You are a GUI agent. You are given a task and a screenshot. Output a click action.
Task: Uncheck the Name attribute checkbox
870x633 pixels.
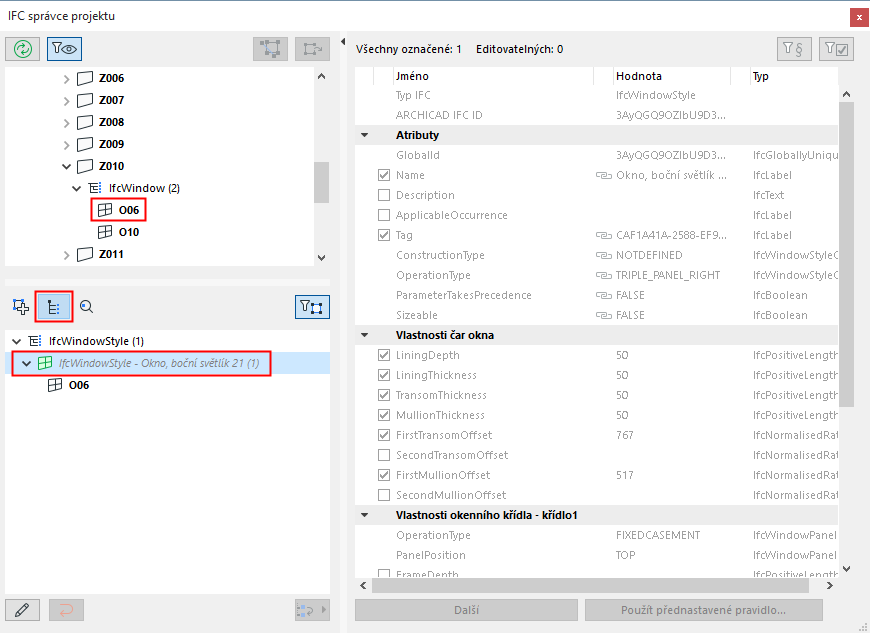click(x=383, y=175)
